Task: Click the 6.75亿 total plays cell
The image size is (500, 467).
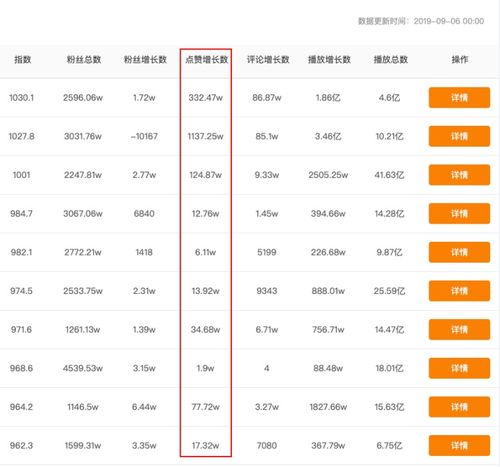Action: (x=389, y=446)
